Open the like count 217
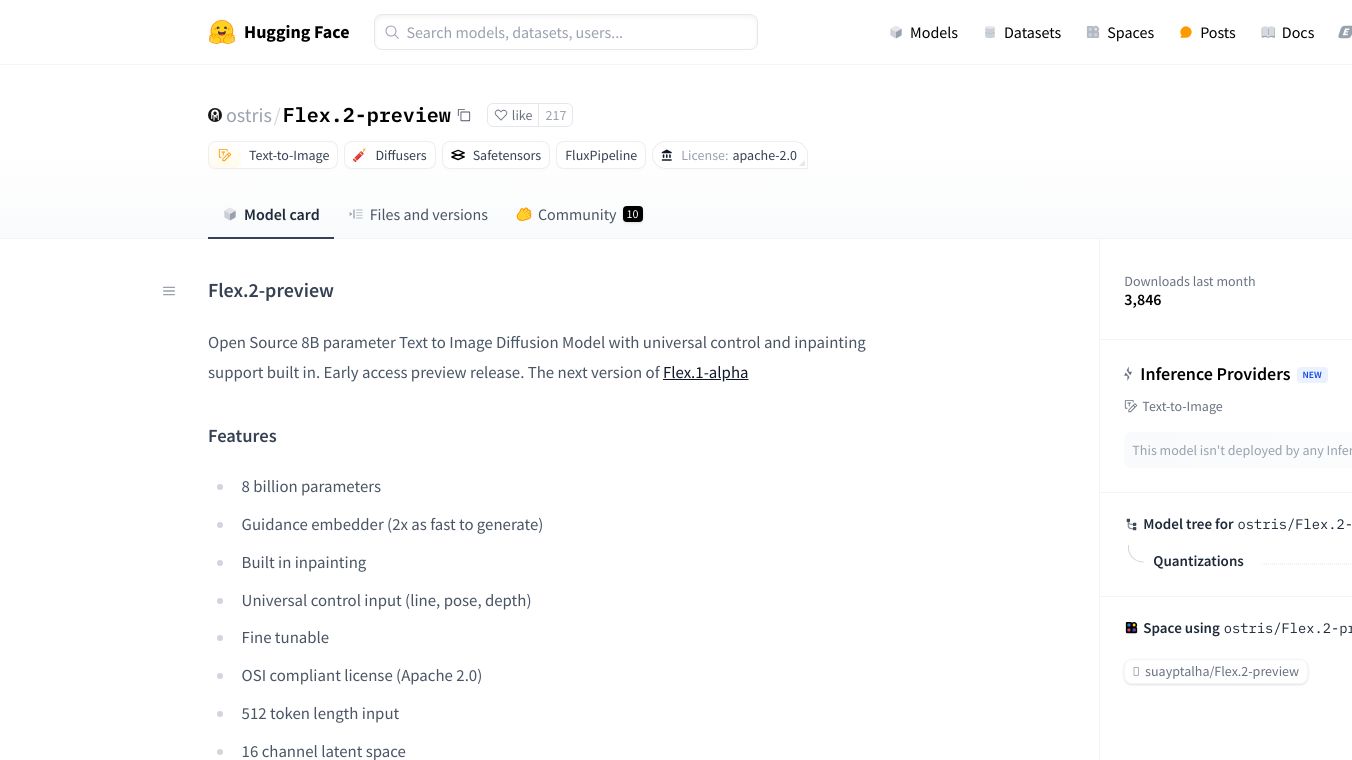 point(556,115)
